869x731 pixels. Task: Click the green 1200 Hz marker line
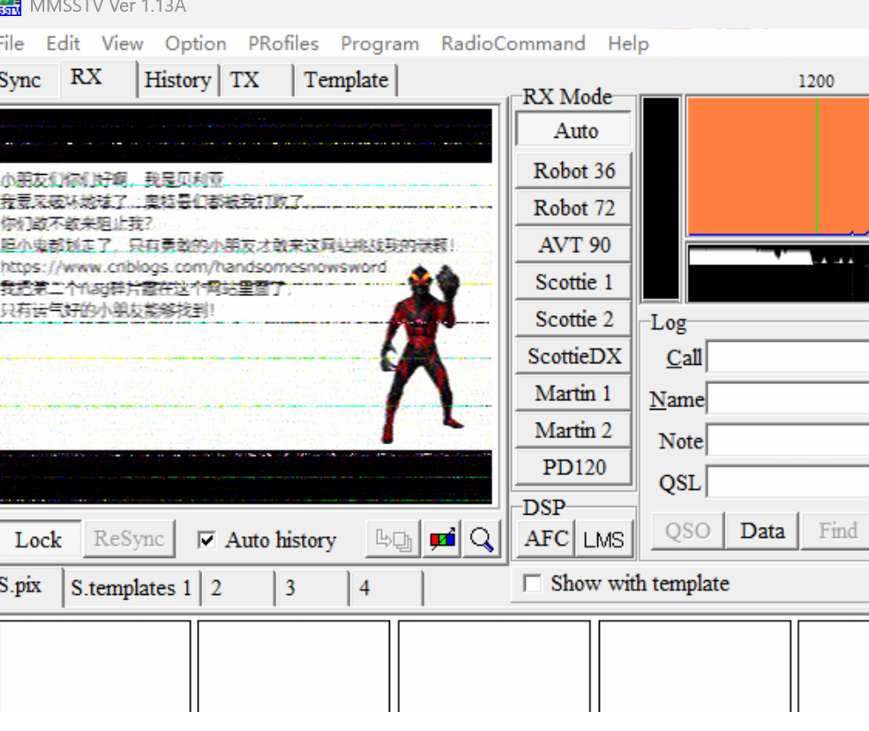pos(816,166)
